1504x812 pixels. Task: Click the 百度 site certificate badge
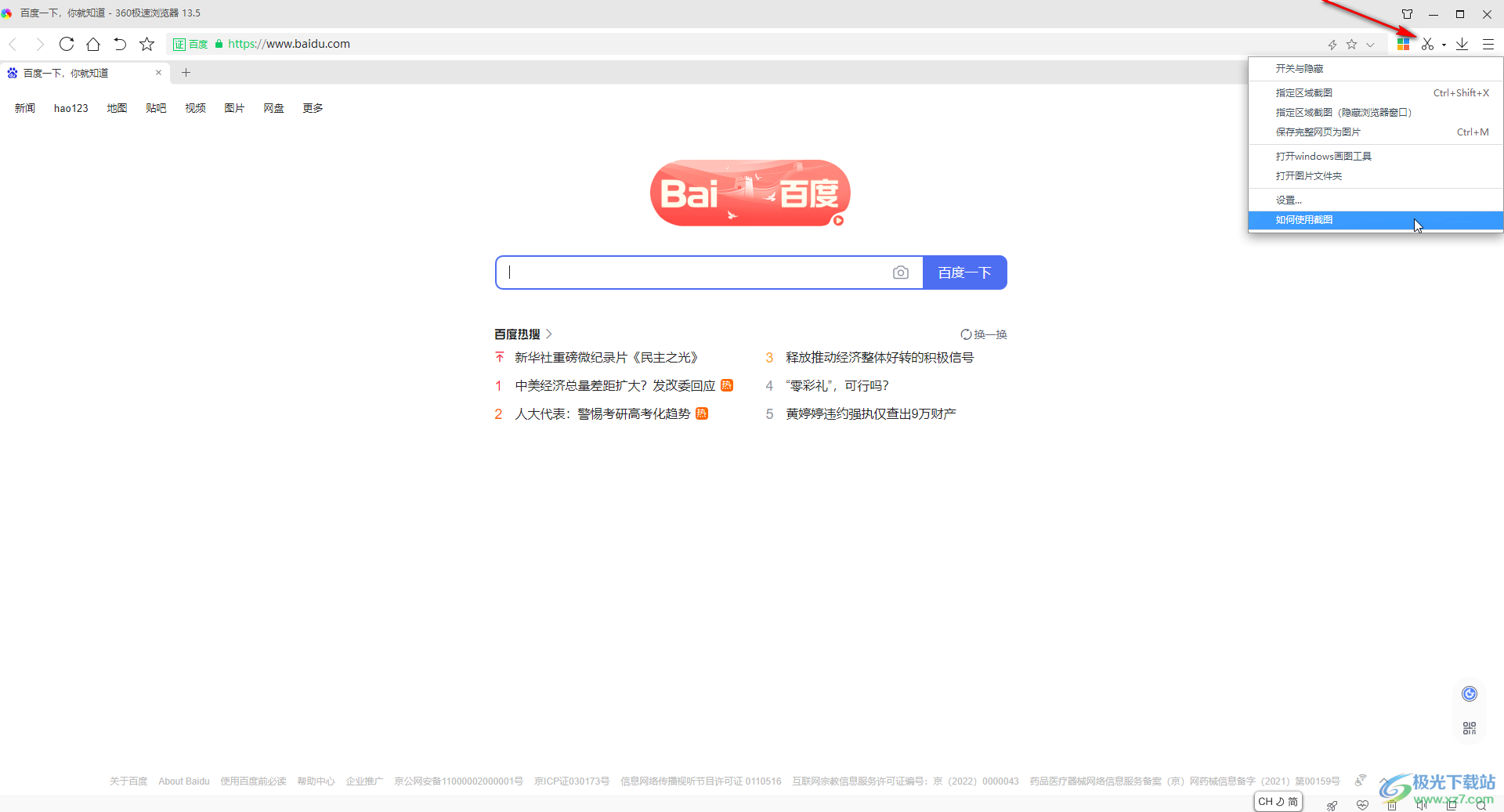[x=191, y=45]
